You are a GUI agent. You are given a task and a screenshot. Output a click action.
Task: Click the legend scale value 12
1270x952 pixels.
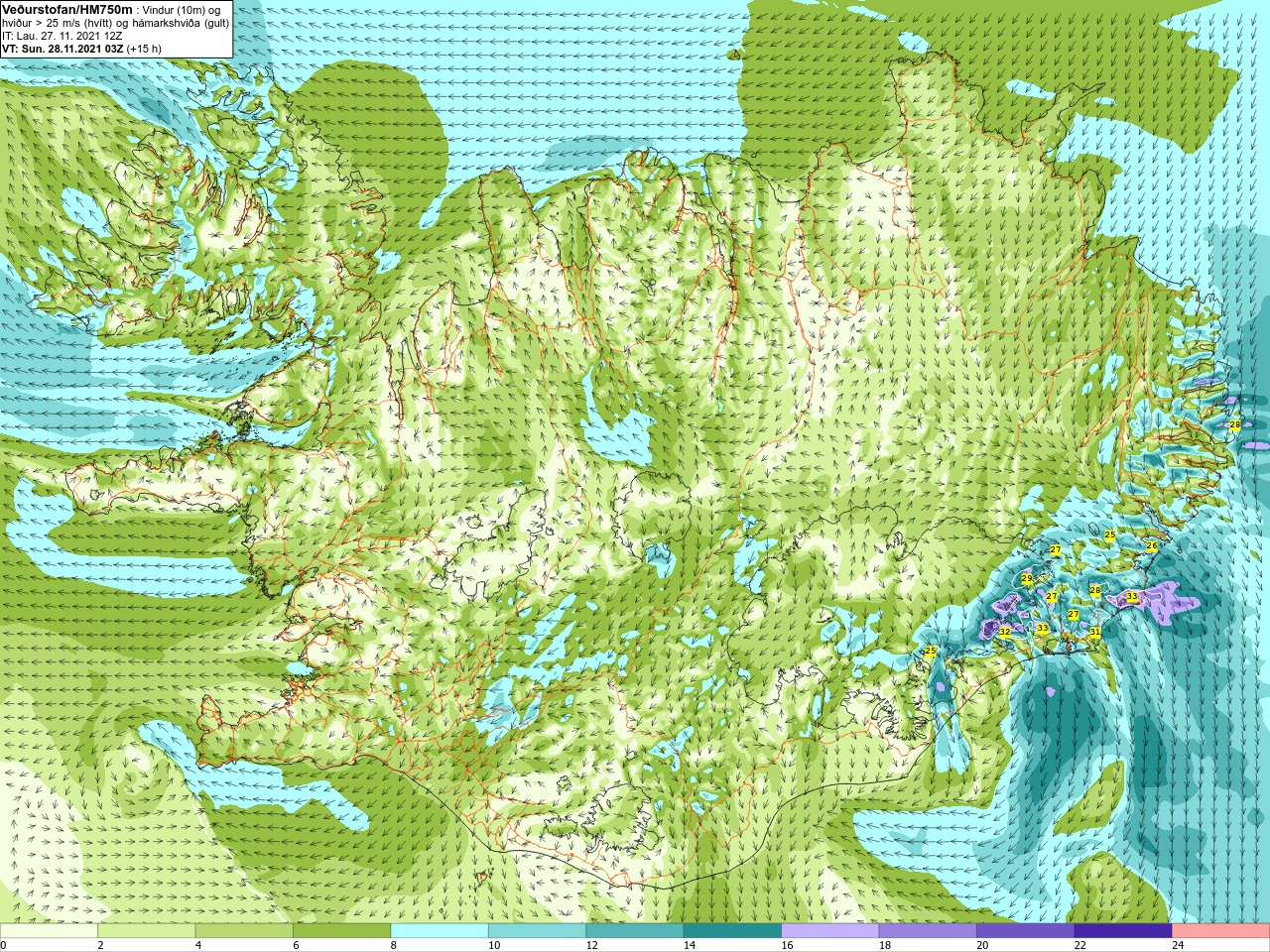coord(592,945)
